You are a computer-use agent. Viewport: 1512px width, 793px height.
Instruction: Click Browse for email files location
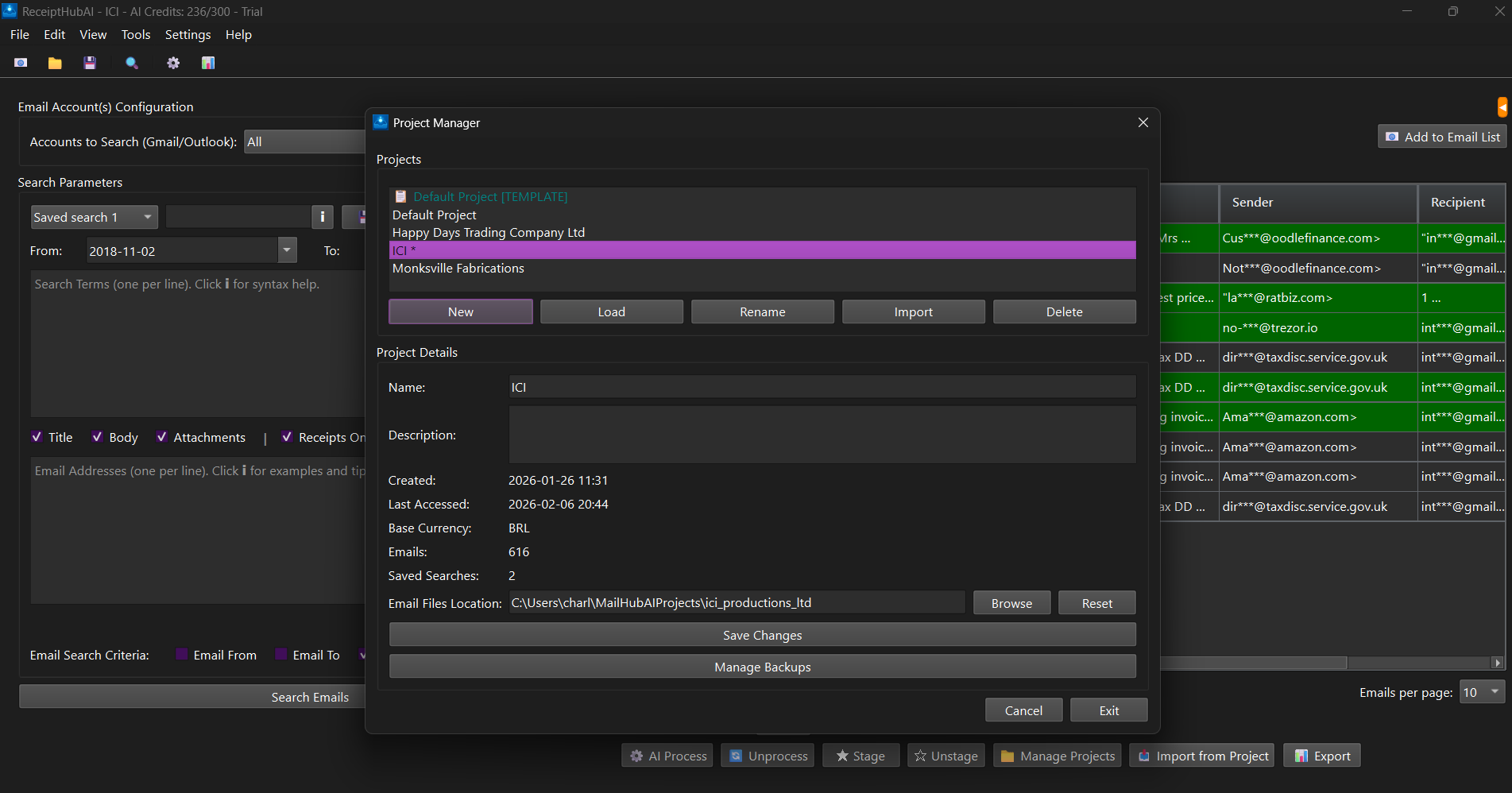pos(1011,603)
